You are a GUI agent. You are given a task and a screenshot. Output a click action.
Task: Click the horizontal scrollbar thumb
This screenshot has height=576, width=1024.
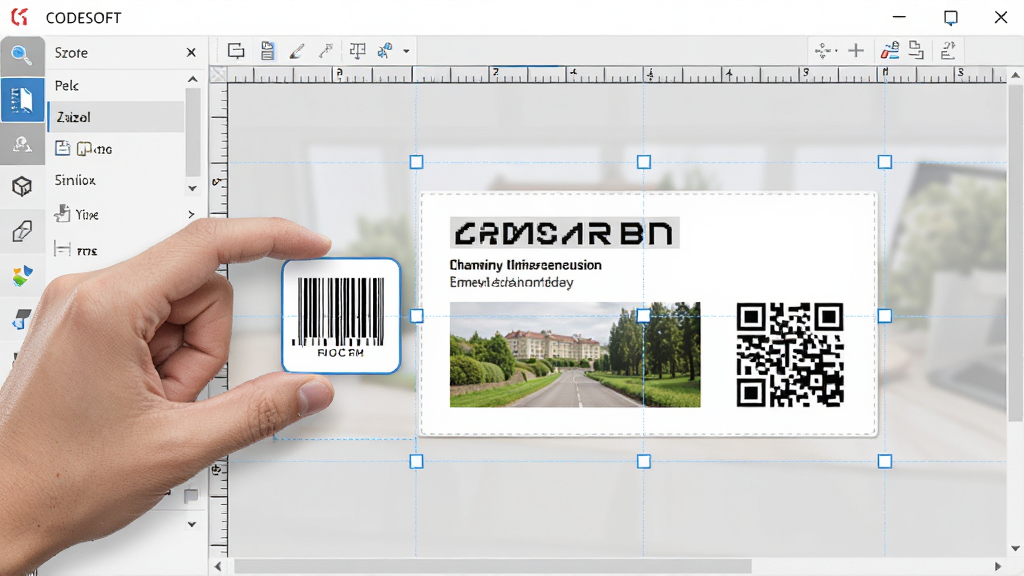493,566
